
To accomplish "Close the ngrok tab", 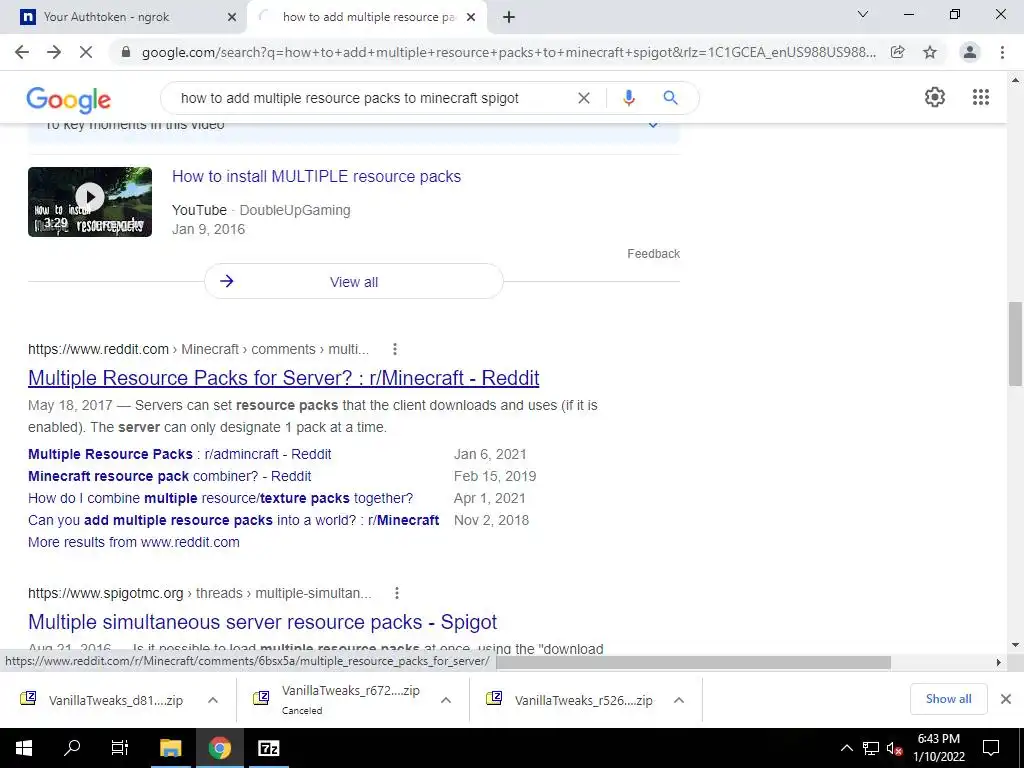I will coord(232,18).
